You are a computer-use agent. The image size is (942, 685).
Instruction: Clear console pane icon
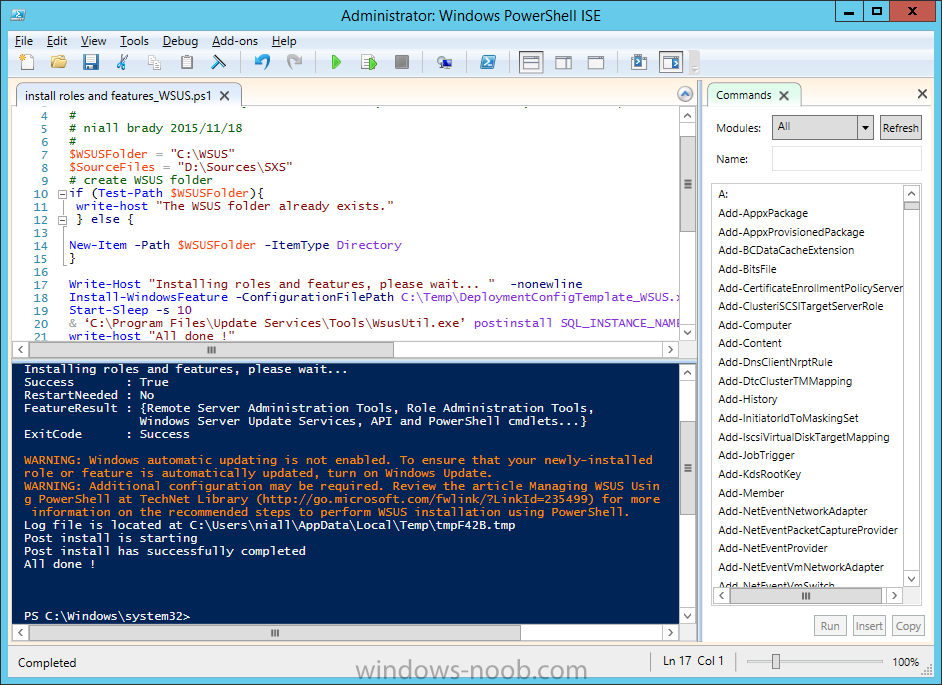(219, 62)
